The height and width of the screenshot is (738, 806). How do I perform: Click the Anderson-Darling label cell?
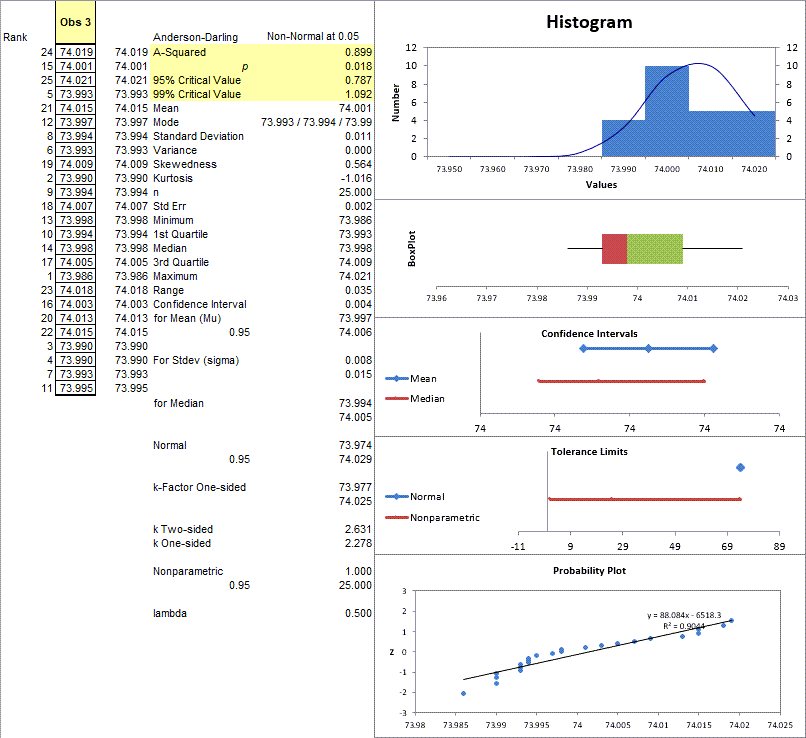pyautogui.click(x=195, y=37)
